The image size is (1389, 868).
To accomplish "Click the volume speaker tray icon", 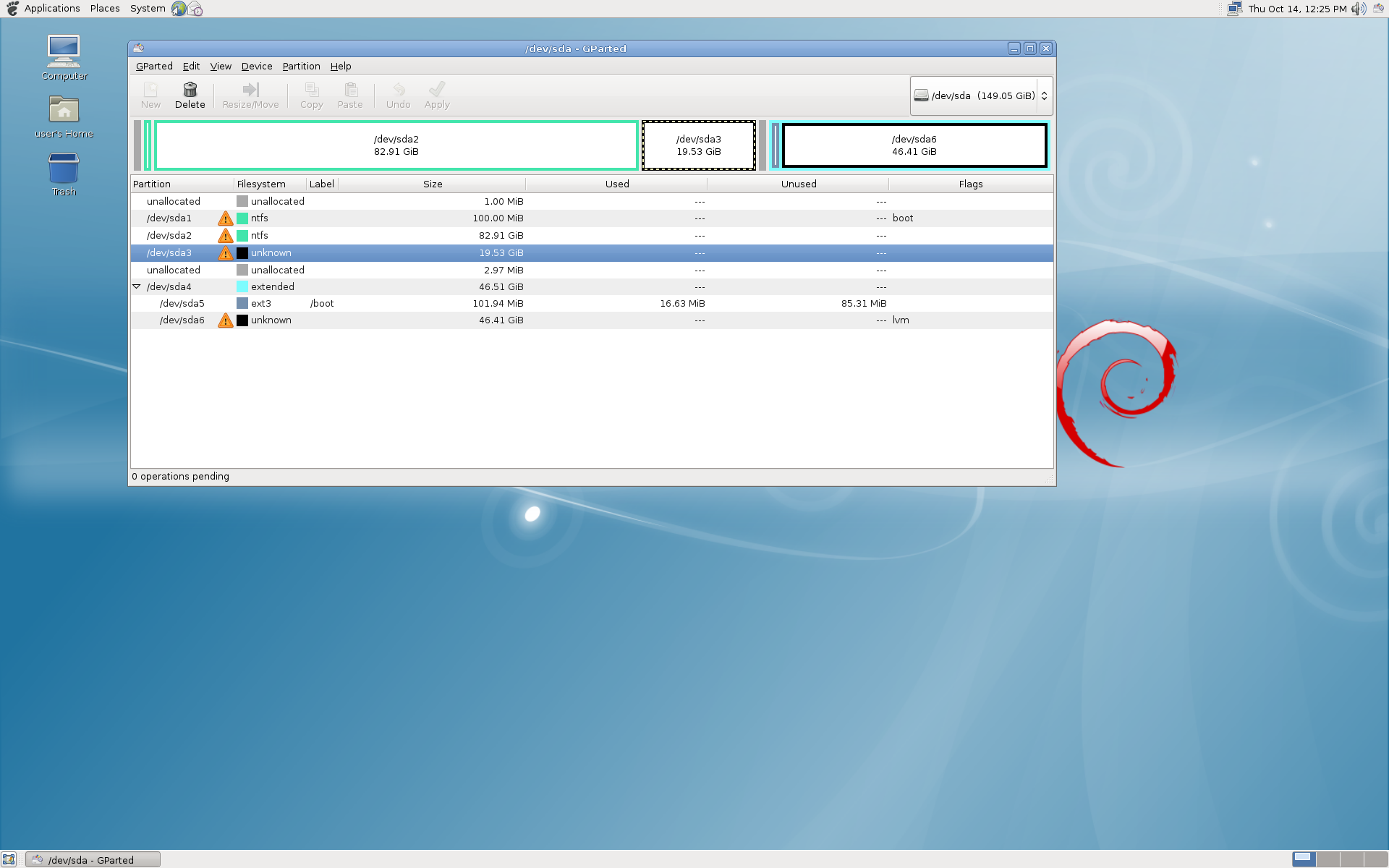I will coord(1359,9).
